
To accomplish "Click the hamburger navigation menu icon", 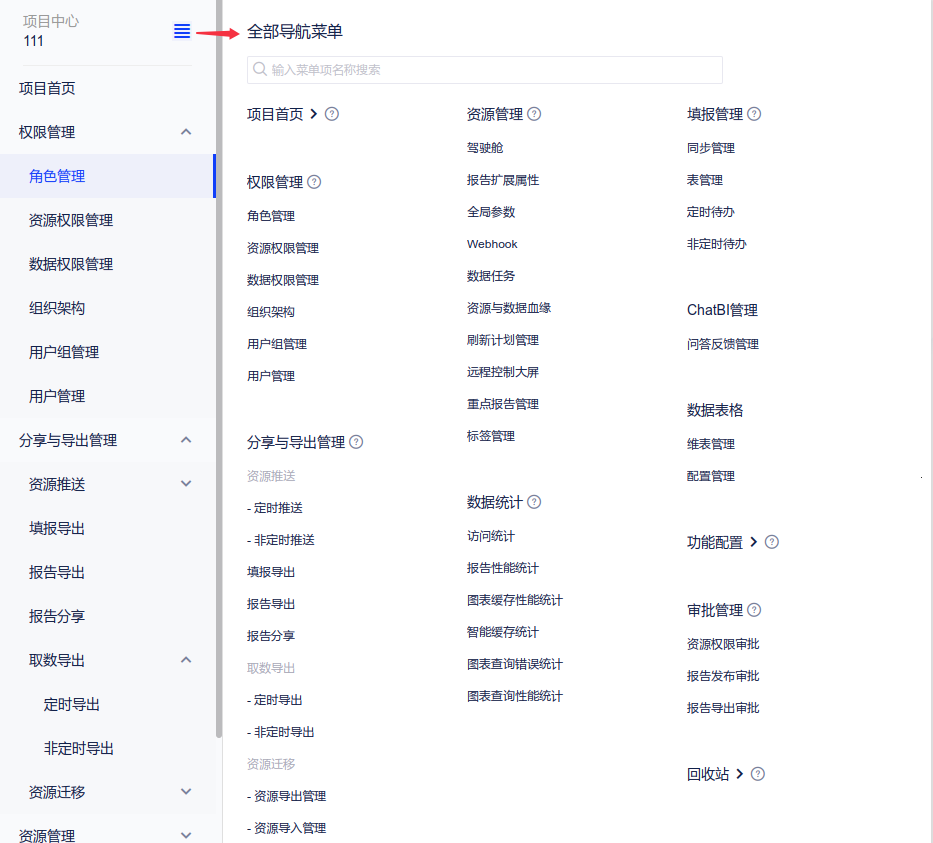I will point(182,31).
